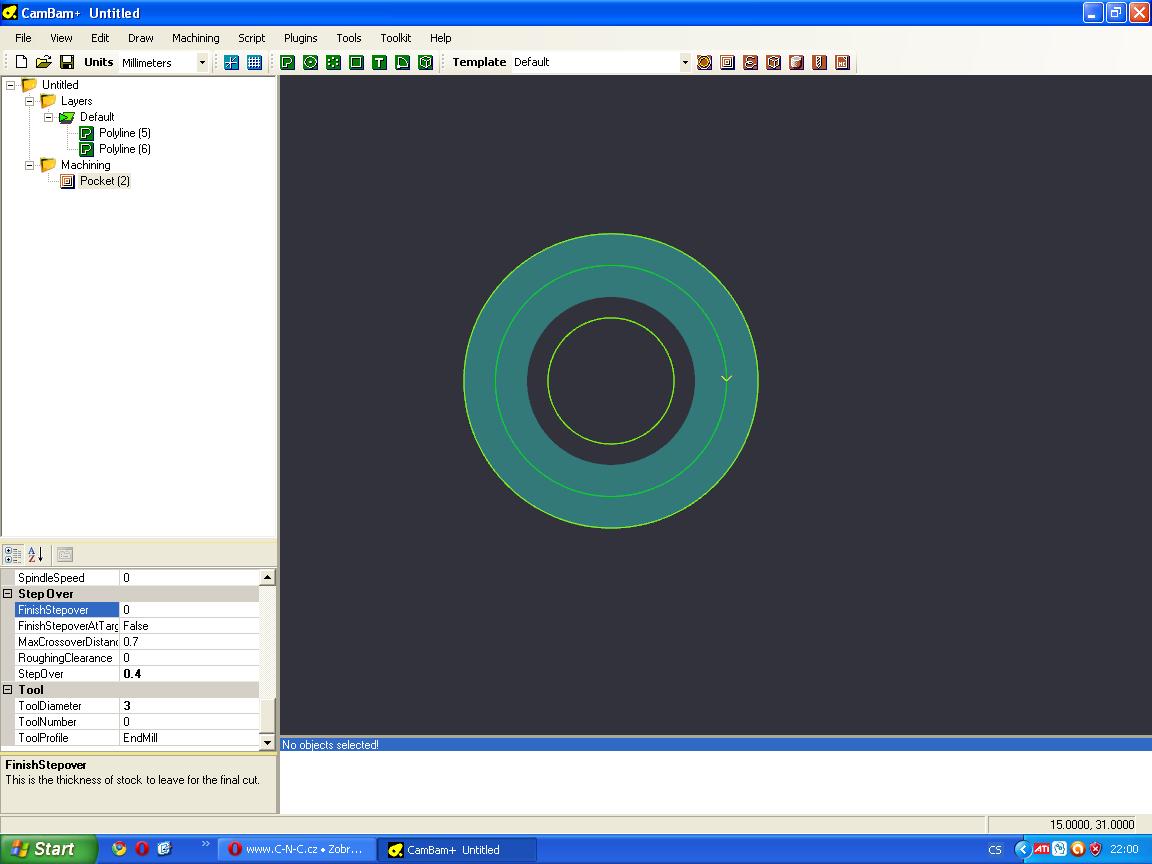Viewport: 1152px width, 864px height.
Task: Switch properties to alphabetical sort view
Action: [x=35, y=554]
